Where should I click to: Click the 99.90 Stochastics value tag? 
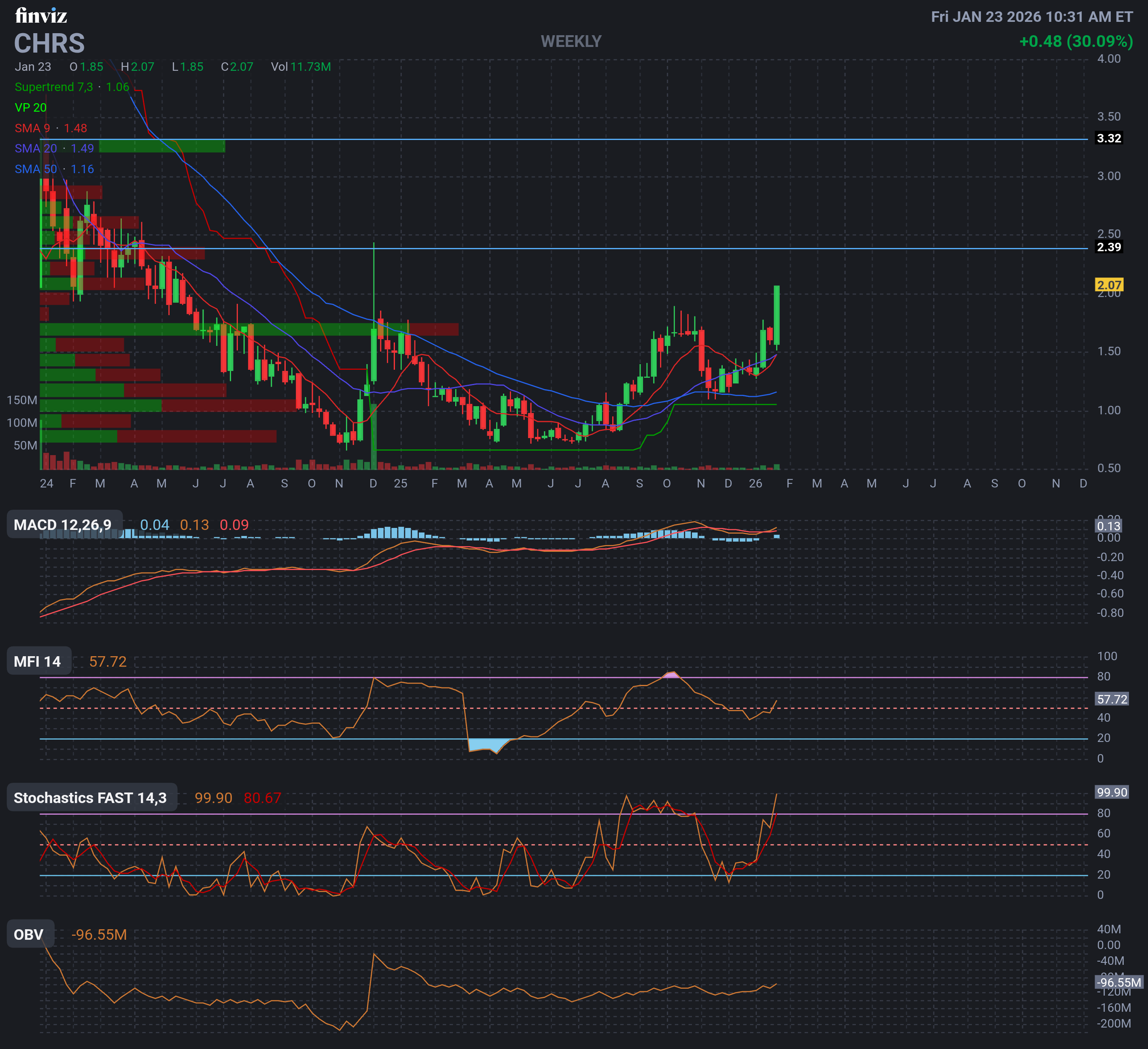tap(1112, 792)
